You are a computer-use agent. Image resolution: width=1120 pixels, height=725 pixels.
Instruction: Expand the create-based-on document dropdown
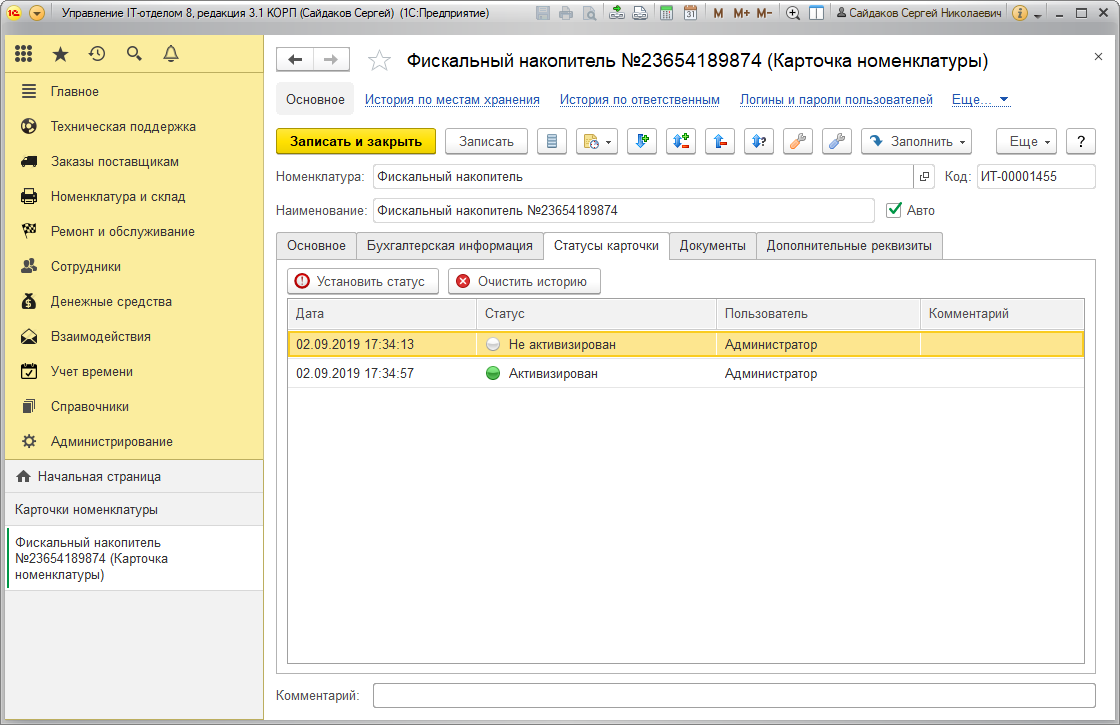(x=596, y=141)
